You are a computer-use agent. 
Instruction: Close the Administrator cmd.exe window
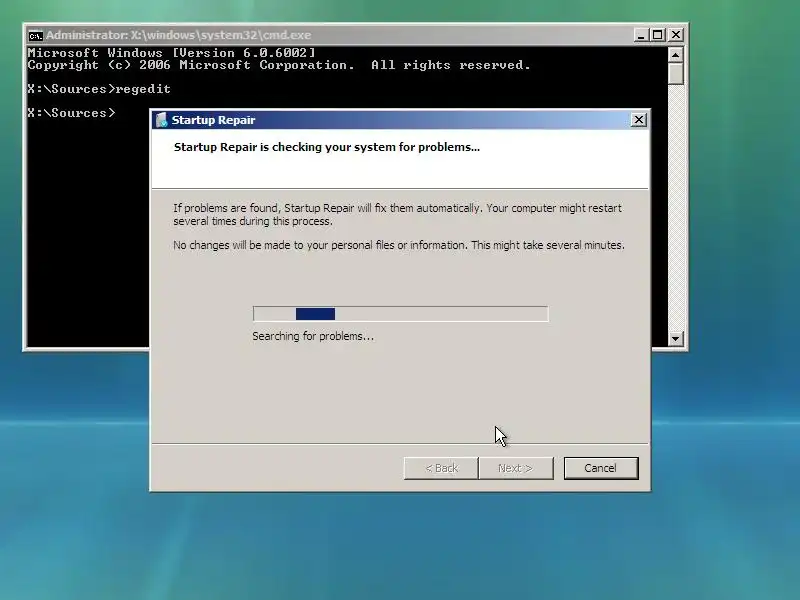676,35
